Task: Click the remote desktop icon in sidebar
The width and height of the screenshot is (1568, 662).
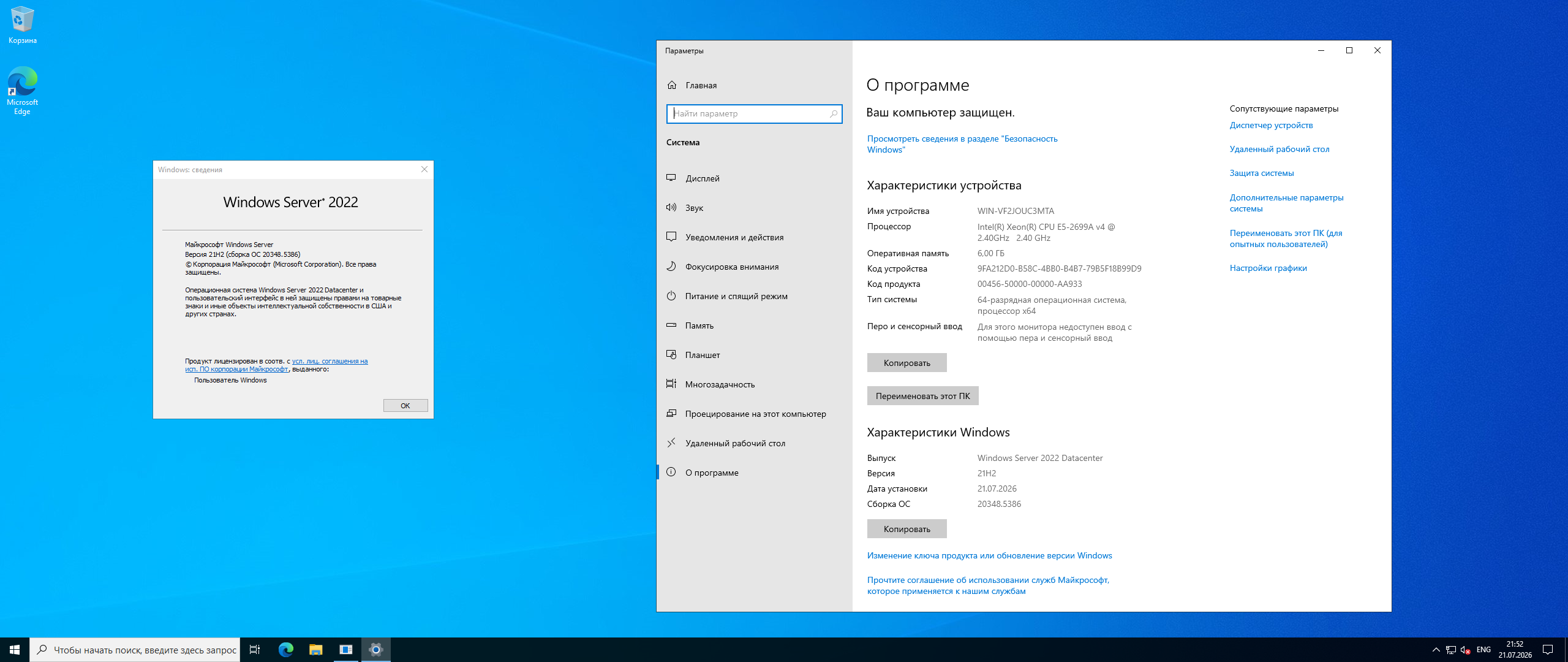Action: 671,443
